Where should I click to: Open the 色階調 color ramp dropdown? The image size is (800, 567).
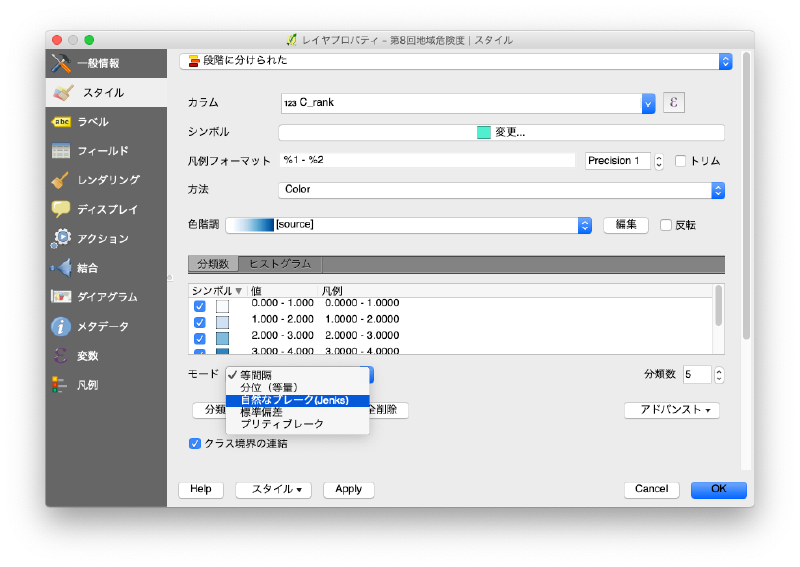coord(409,225)
